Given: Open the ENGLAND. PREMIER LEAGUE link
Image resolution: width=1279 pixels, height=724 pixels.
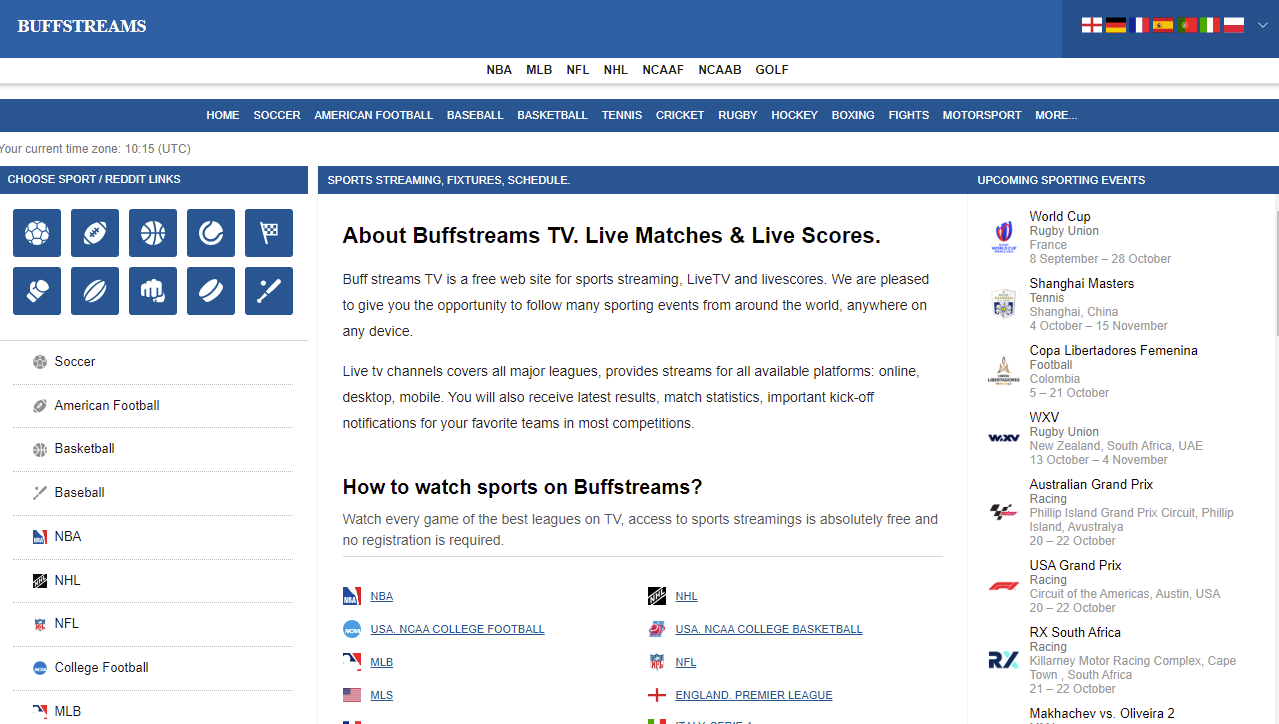Looking at the screenshot, I should [x=754, y=695].
